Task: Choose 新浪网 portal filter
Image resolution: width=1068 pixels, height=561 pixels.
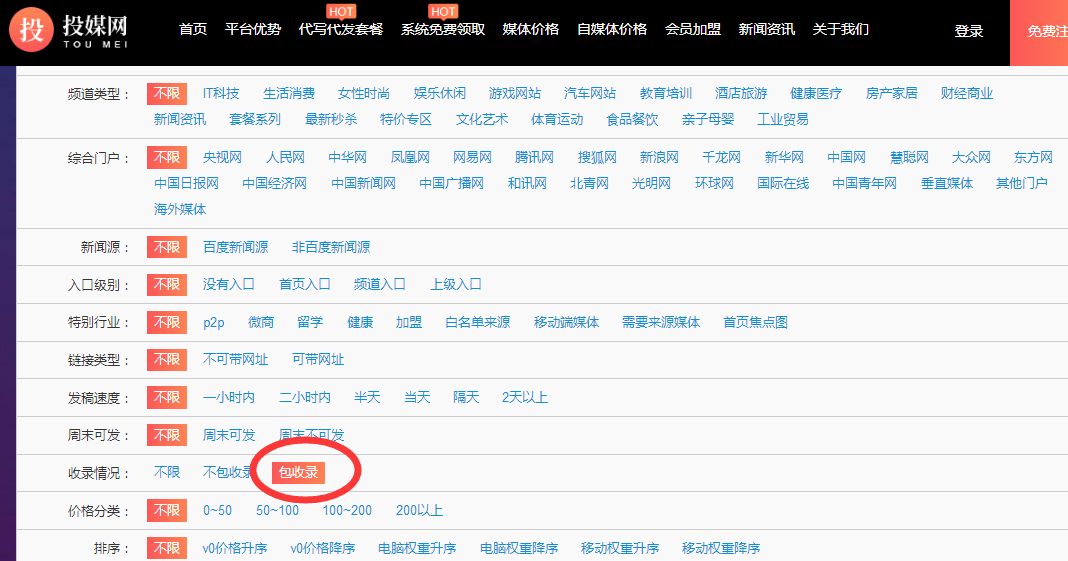Action: (x=659, y=157)
